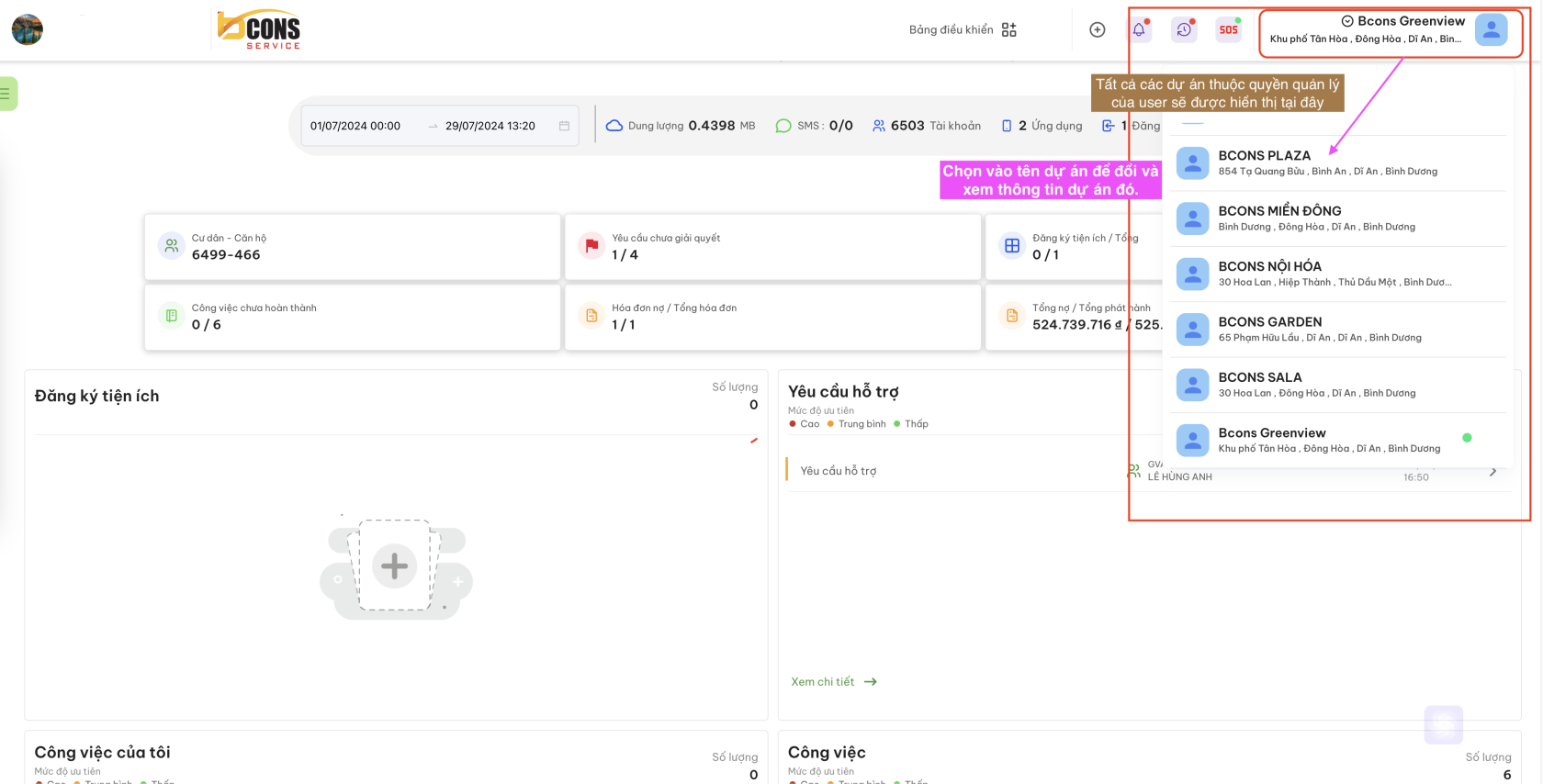The height and width of the screenshot is (784, 1543).
Task: Click the blue account avatar in header
Action: 1491,30
